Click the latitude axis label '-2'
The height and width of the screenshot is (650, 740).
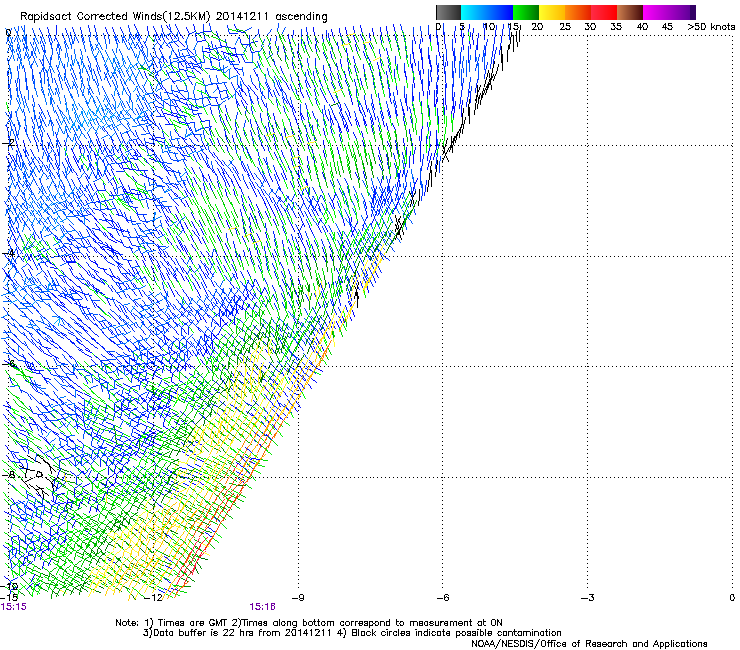(8, 143)
